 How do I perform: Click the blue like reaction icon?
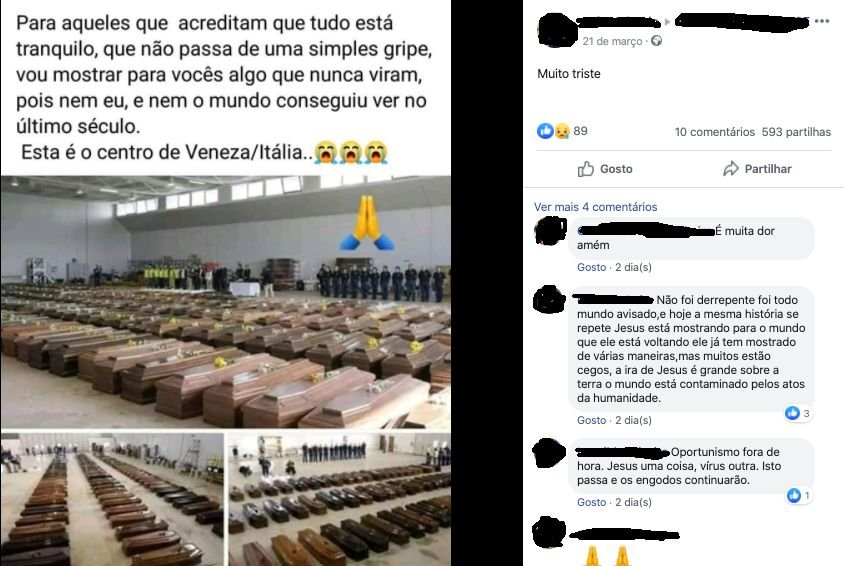(545, 131)
